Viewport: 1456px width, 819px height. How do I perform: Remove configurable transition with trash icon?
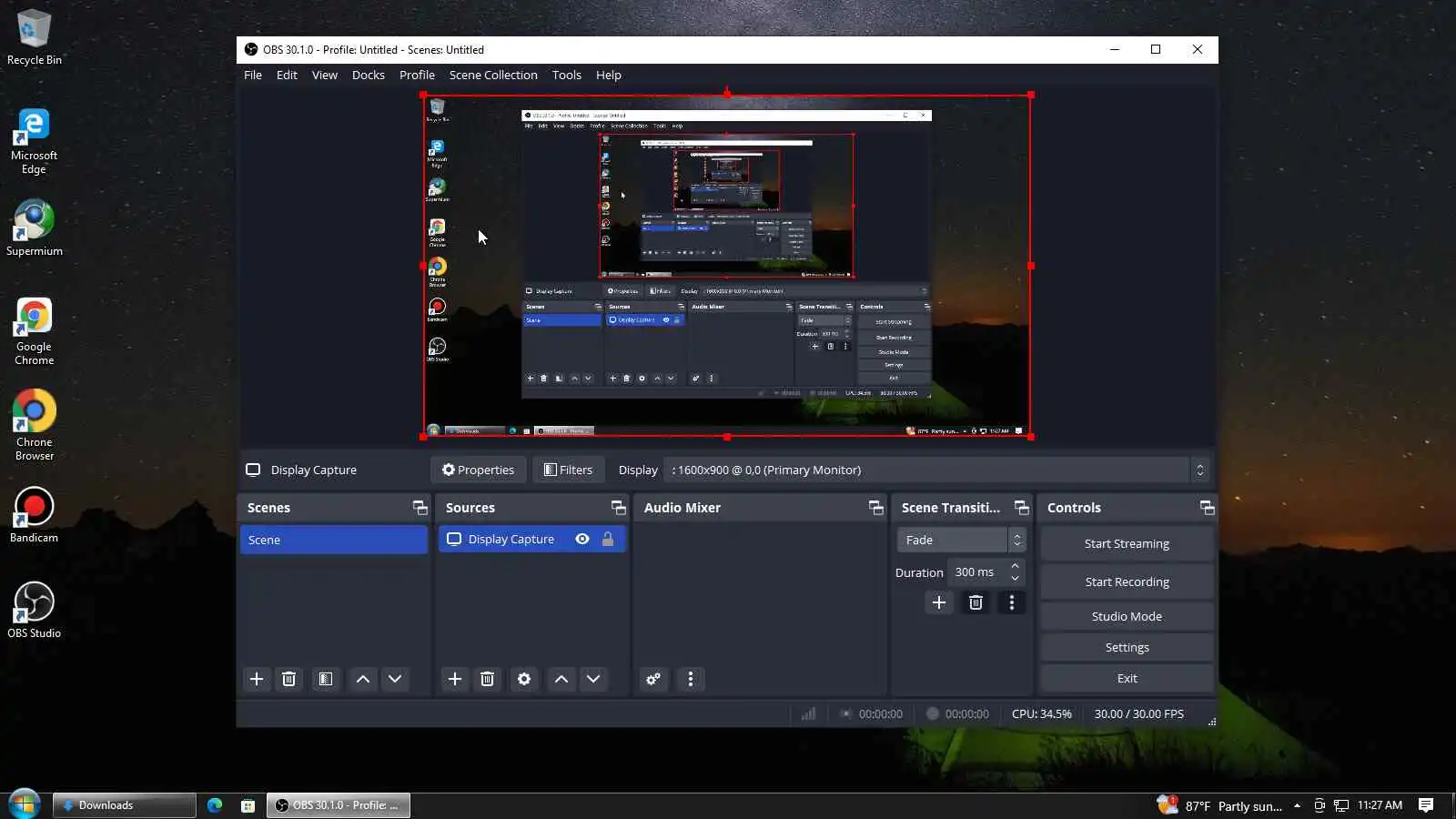976,602
